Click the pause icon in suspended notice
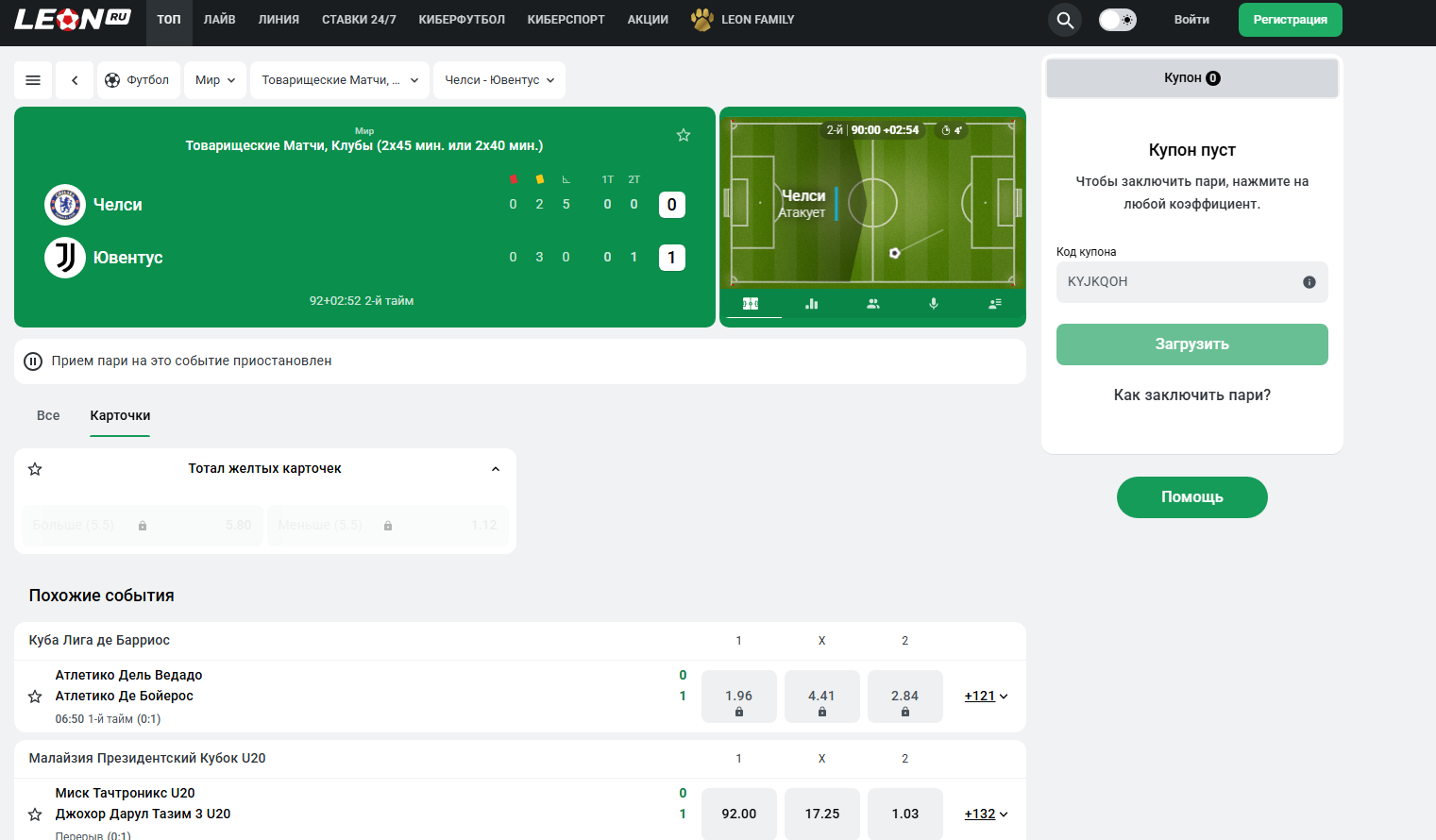Image resolution: width=1436 pixels, height=840 pixels. point(33,361)
